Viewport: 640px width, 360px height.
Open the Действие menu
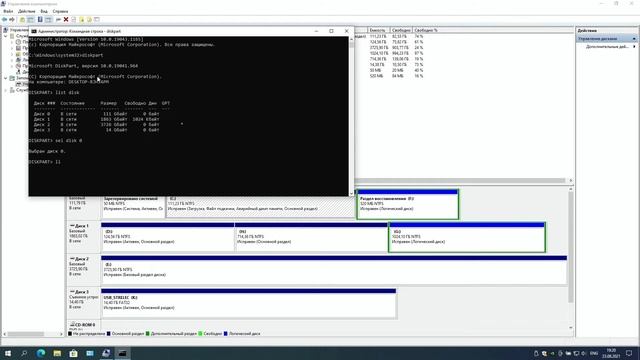(27, 11)
